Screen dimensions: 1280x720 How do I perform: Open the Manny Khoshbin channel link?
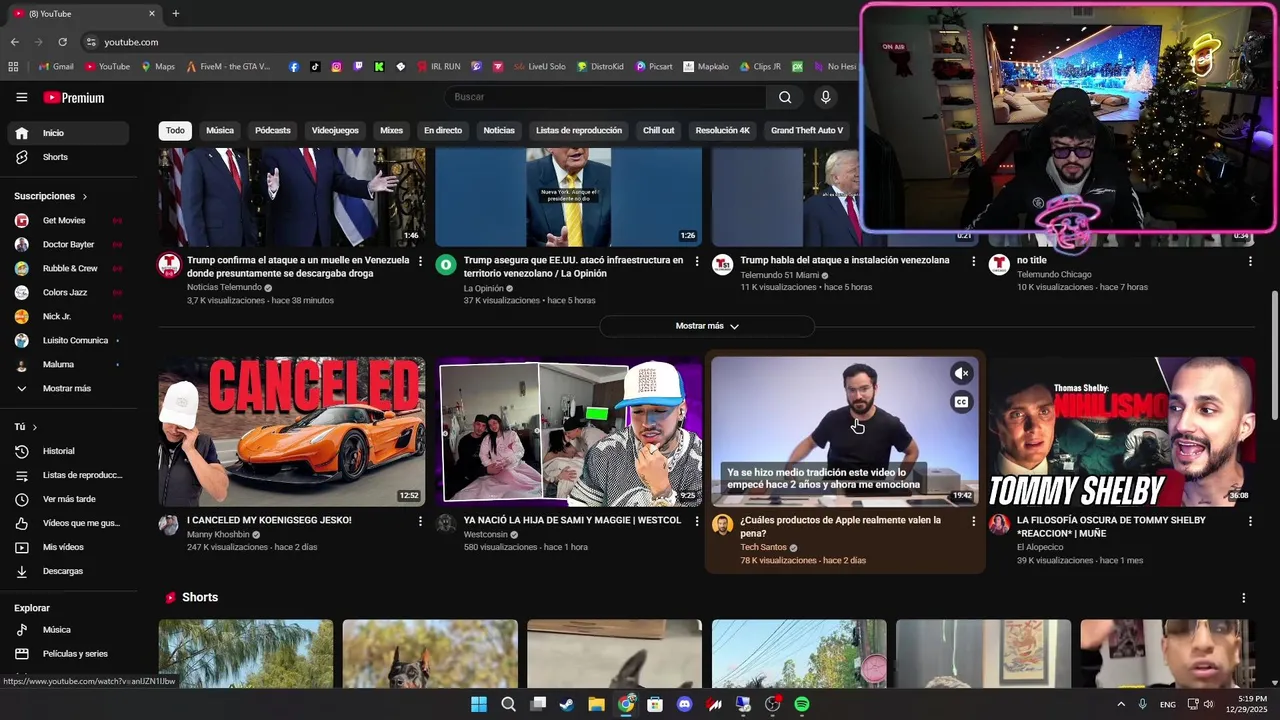pyautogui.click(x=218, y=534)
